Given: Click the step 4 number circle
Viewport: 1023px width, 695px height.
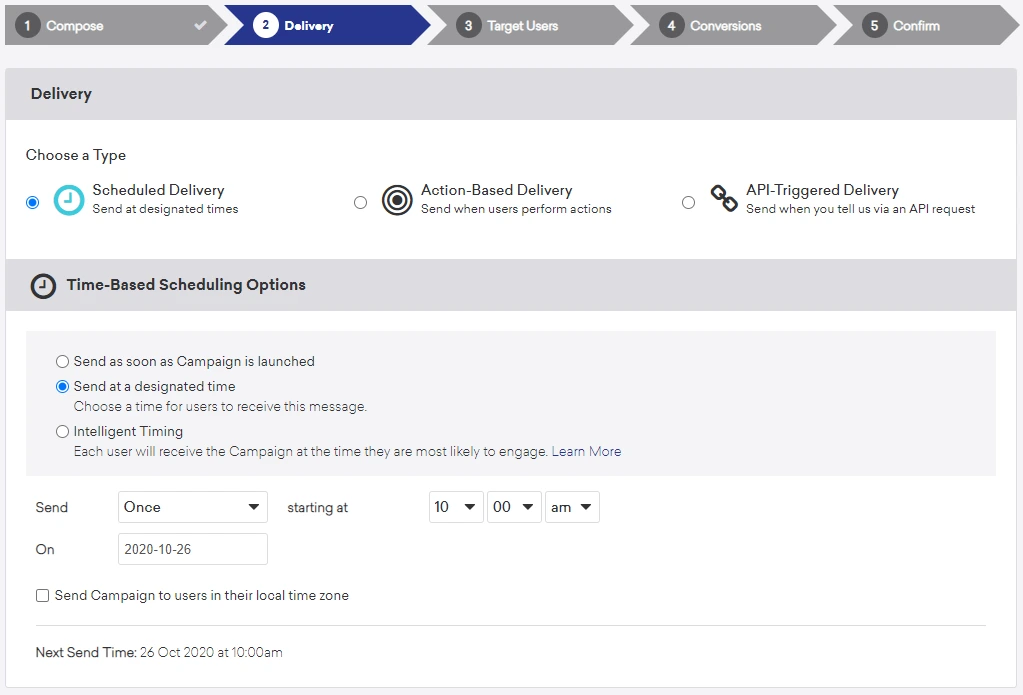Looking at the screenshot, I should pyautogui.click(x=671, y=26).
